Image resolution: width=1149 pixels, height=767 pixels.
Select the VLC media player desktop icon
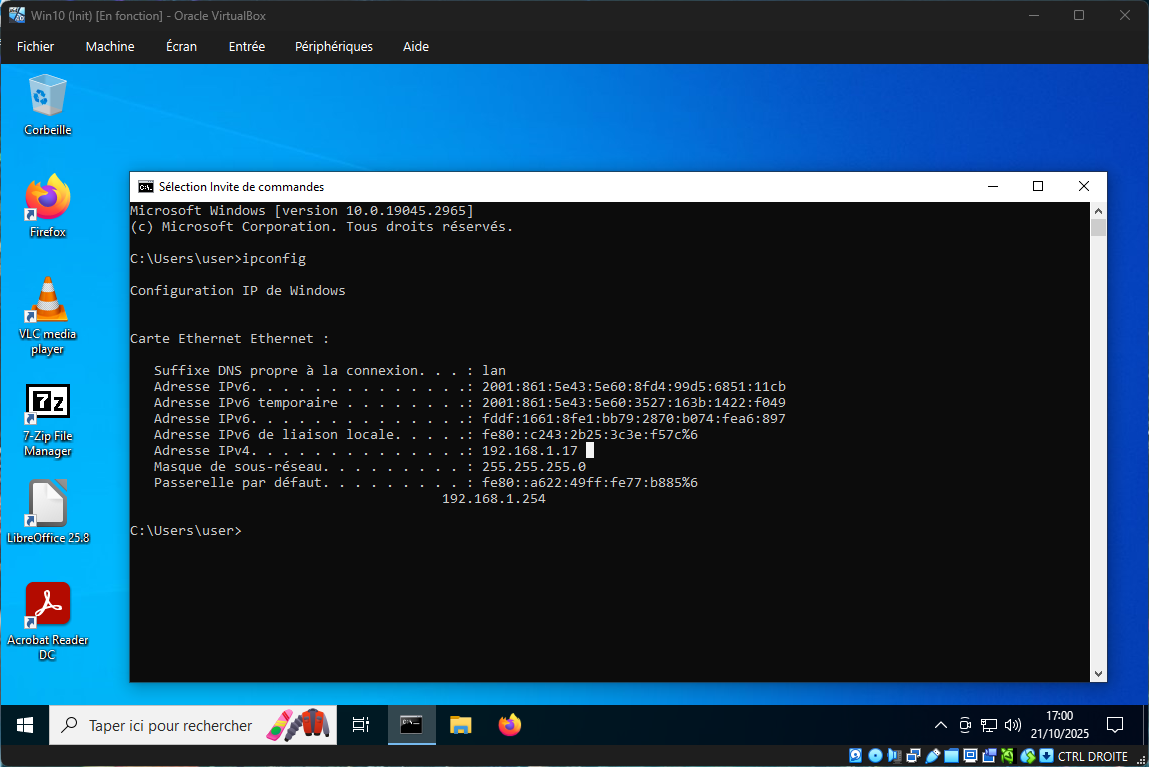point(47,302)
